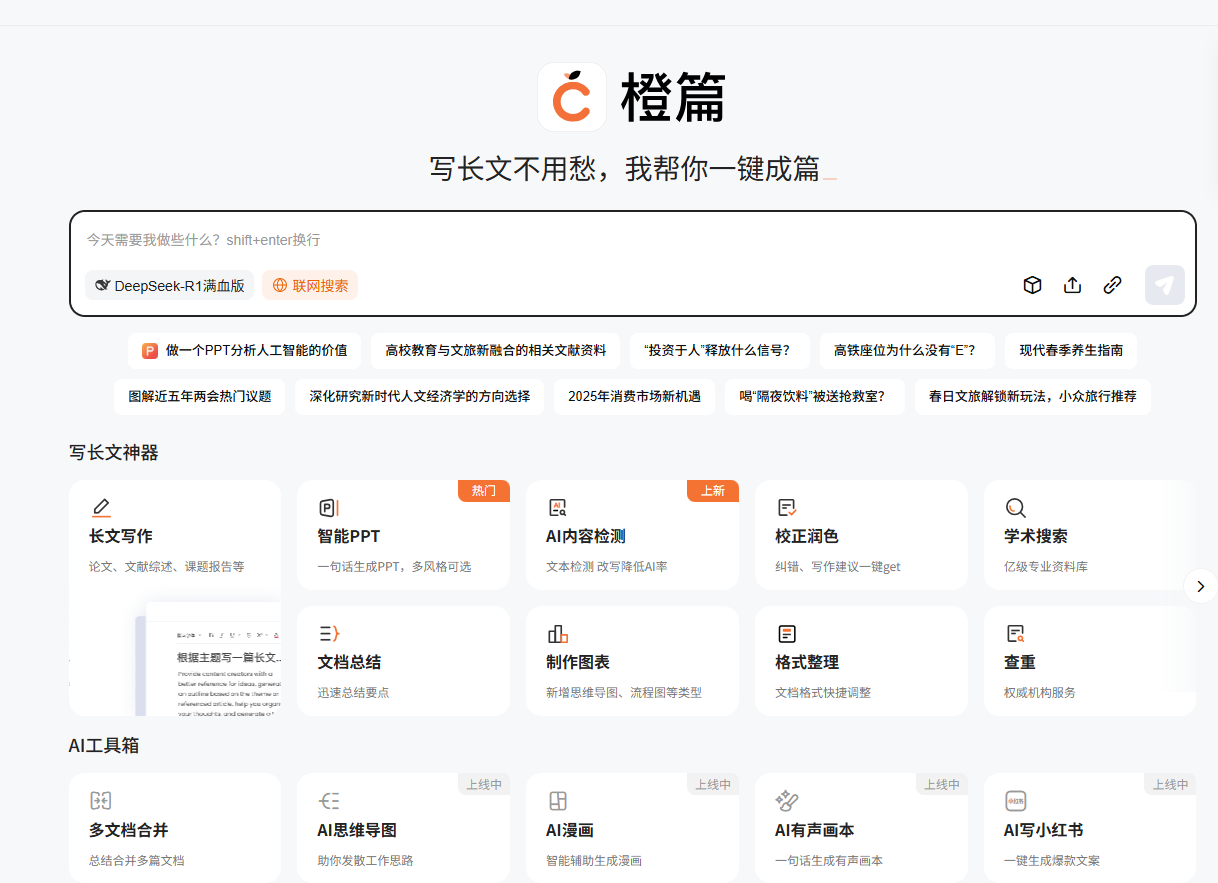The width and height of the screenshot is (1218, 883).
Task: Click the 学术搜索 card title
Action: click(x=1036, y=536)
